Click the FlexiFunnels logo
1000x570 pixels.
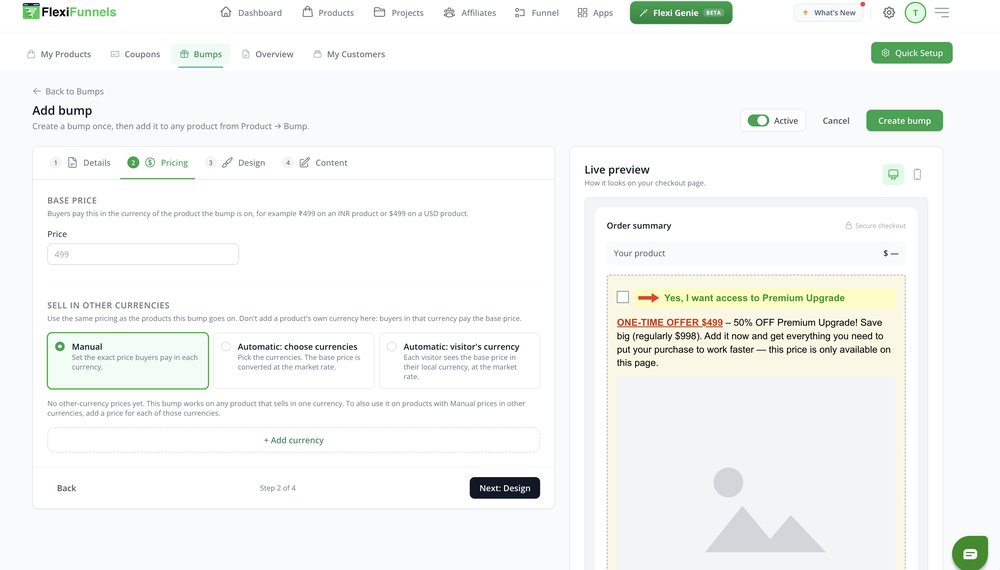point(70,11)
